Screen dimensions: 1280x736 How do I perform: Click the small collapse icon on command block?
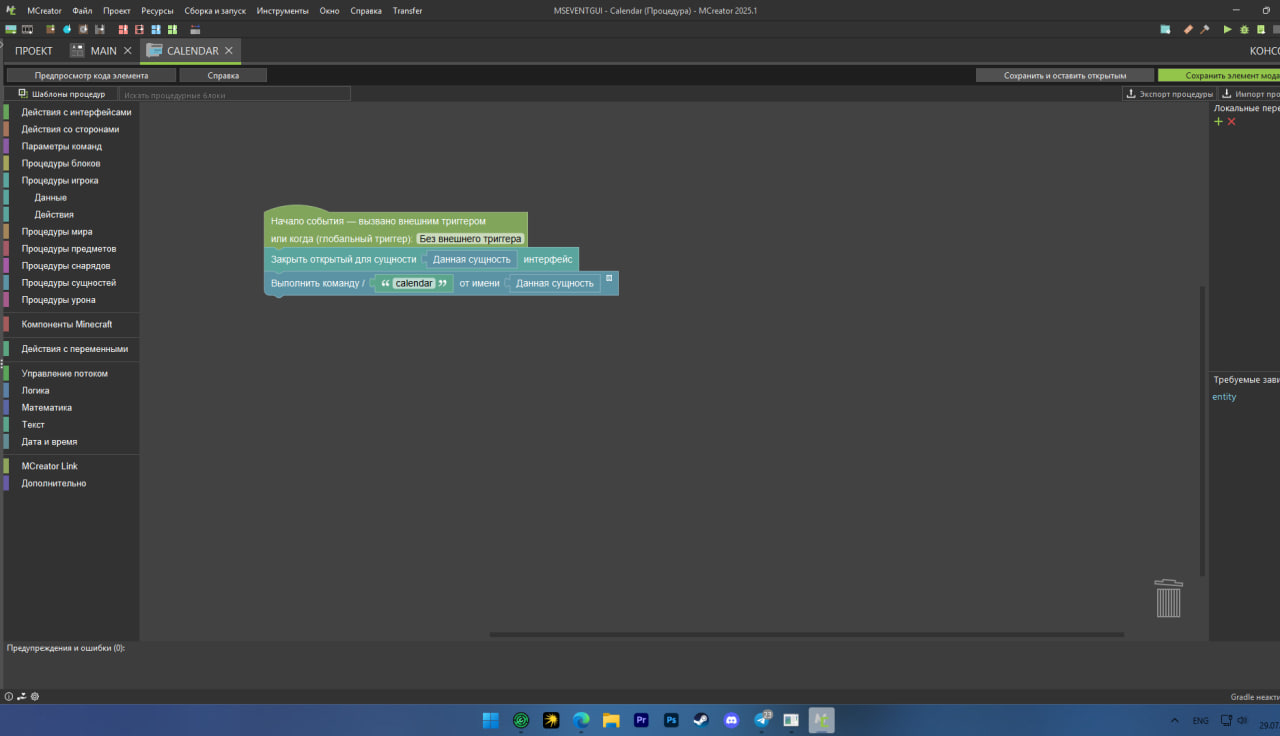(609, 277)
